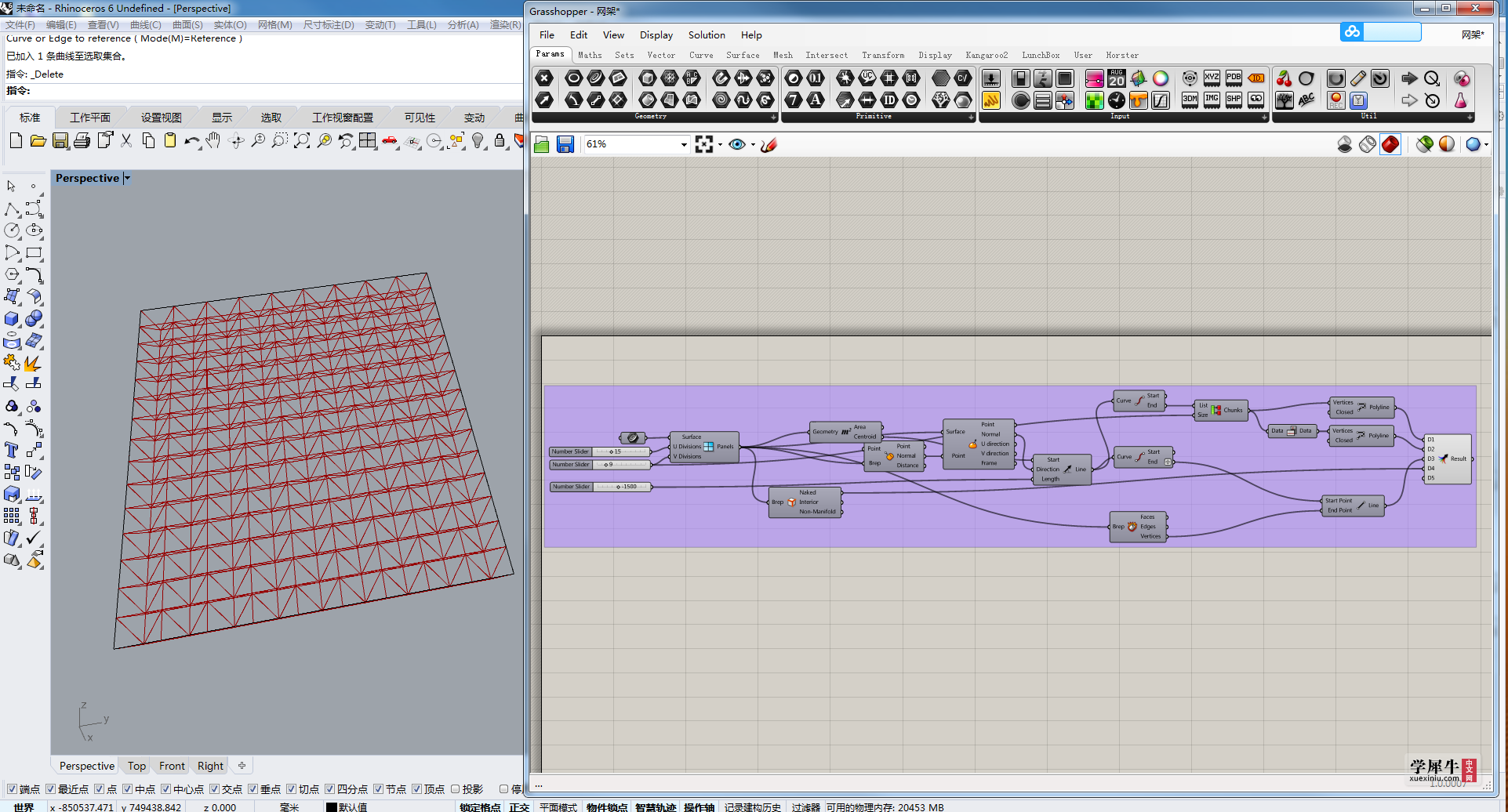The width and height of the screenshot is (1508, 812).
Task: Expand the Primitive panel plus button
Action: (971, 117)
